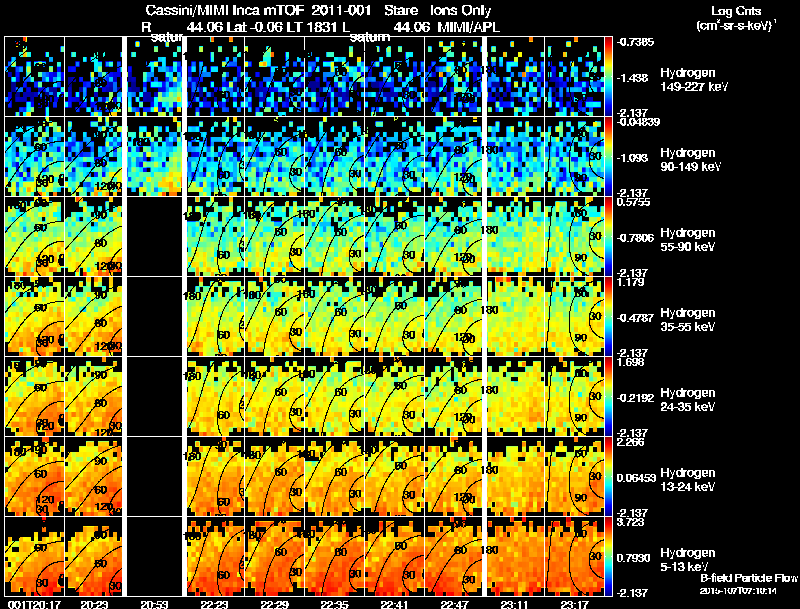Open the 5-13 keV panel at 23:17
The height and width of the screenshot is (609, 800).
(x=574, y=557)
